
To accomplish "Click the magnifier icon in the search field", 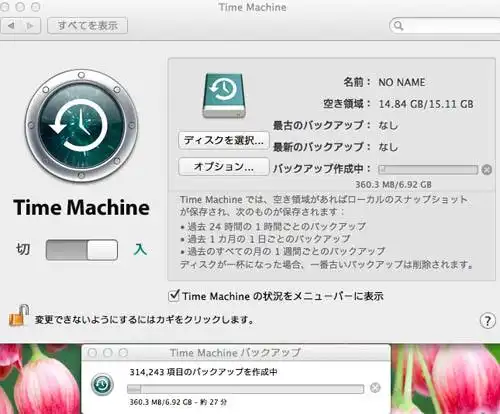I will coord(398,25).
